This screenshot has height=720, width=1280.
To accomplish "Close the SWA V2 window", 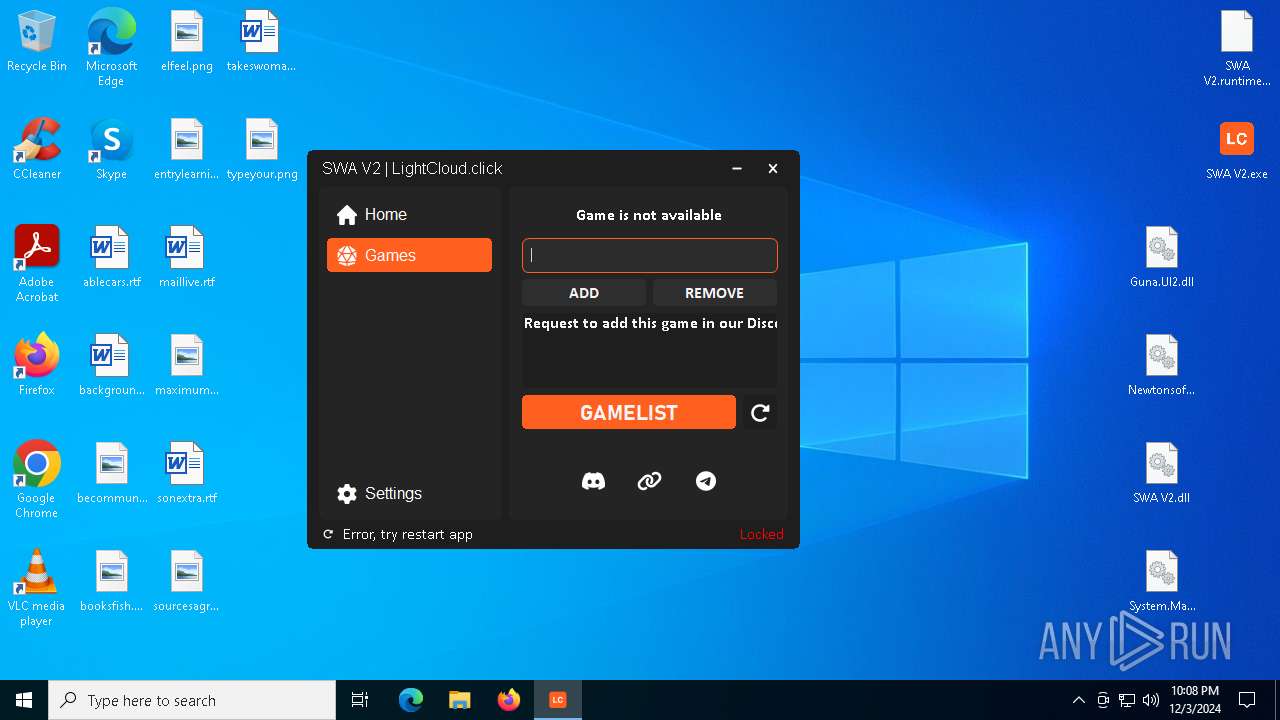I will pos(773,168).
